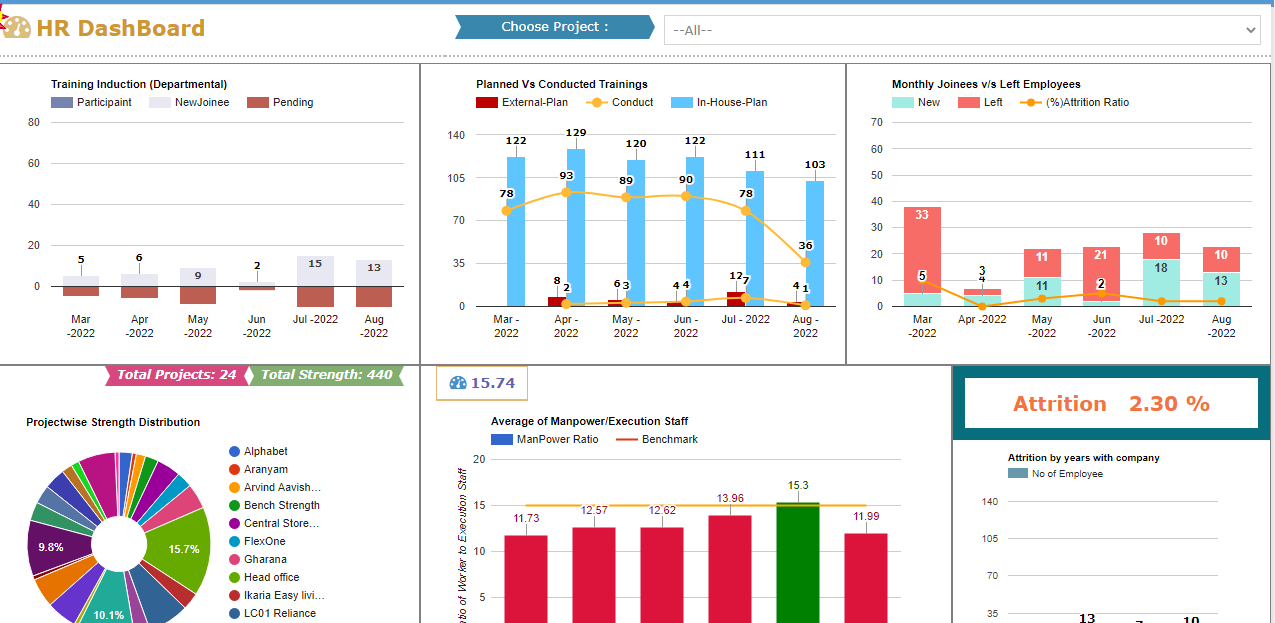Click the Conduct line legend marker
Viewport: 1275px width, 623px height.
pos(597,103)
